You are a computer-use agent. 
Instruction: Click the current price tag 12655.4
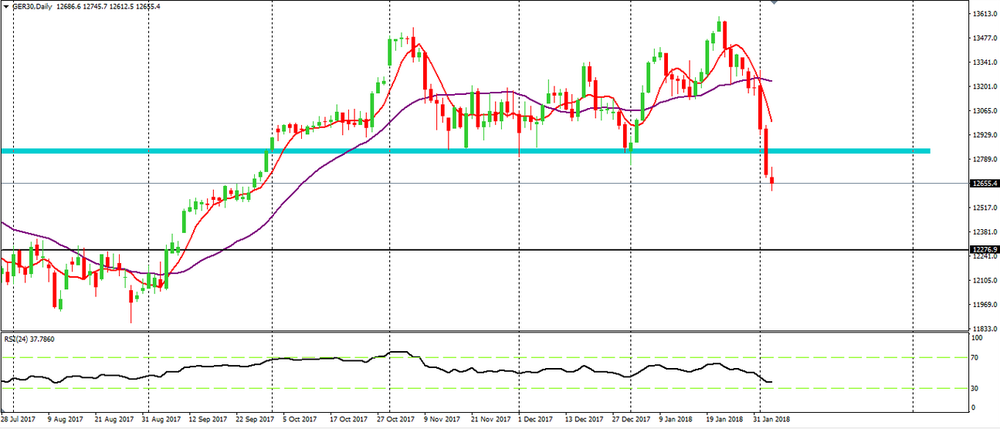pyautogui.click(x=984, y=184)
